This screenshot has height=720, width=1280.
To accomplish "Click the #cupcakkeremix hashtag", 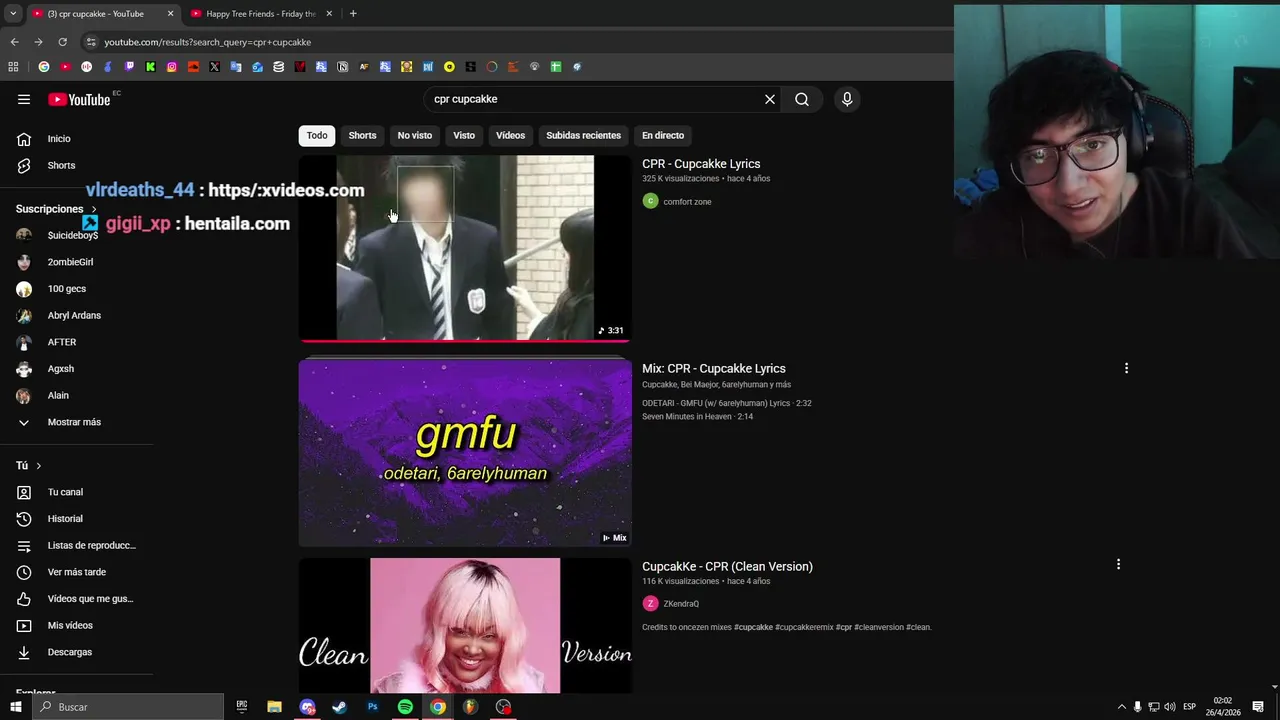I will [804, 627].
